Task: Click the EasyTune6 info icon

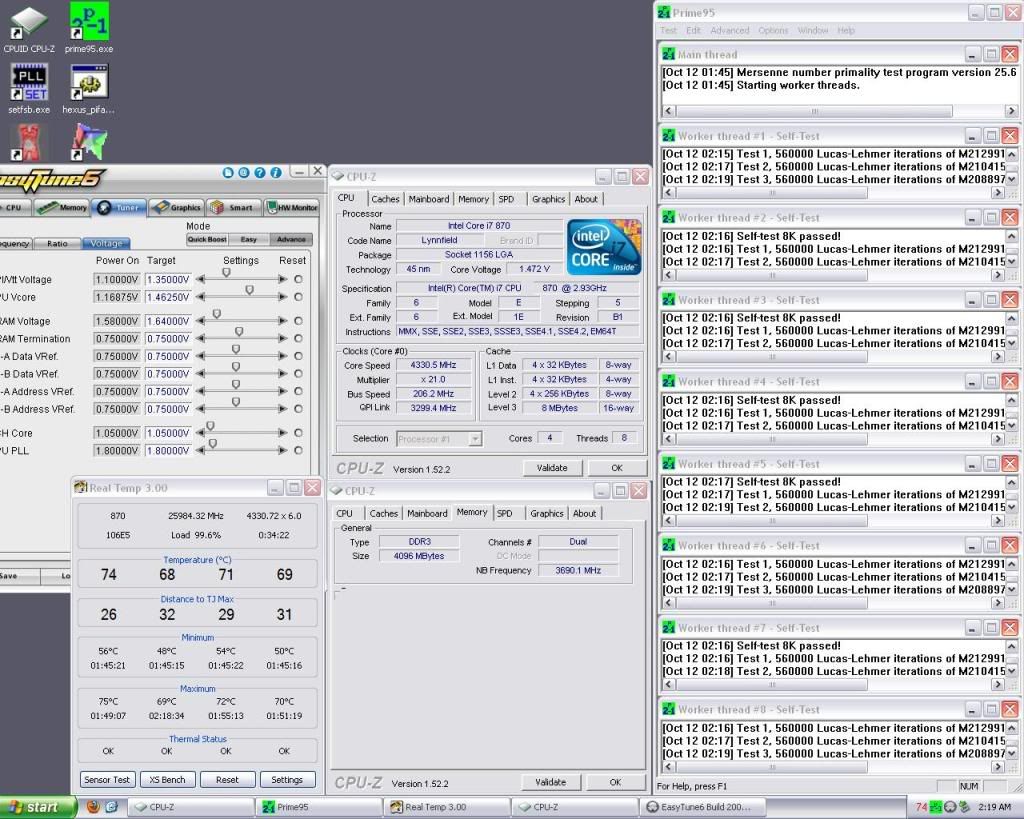Action: point(276,172)
